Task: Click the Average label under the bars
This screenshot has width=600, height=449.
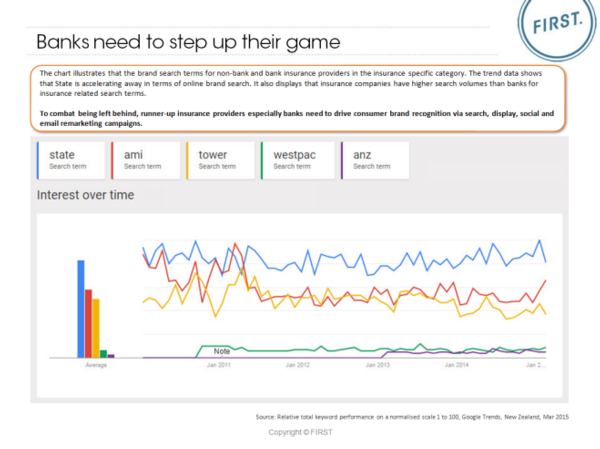Action: click(x=96, y=366)
